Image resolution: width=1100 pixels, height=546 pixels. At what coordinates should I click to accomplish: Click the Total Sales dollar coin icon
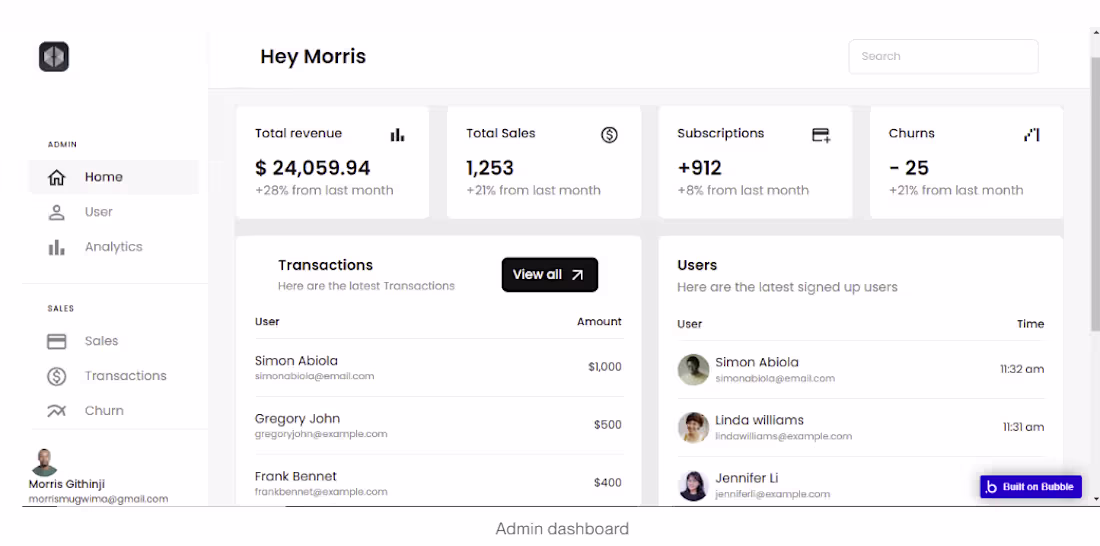tap(609, 135)
